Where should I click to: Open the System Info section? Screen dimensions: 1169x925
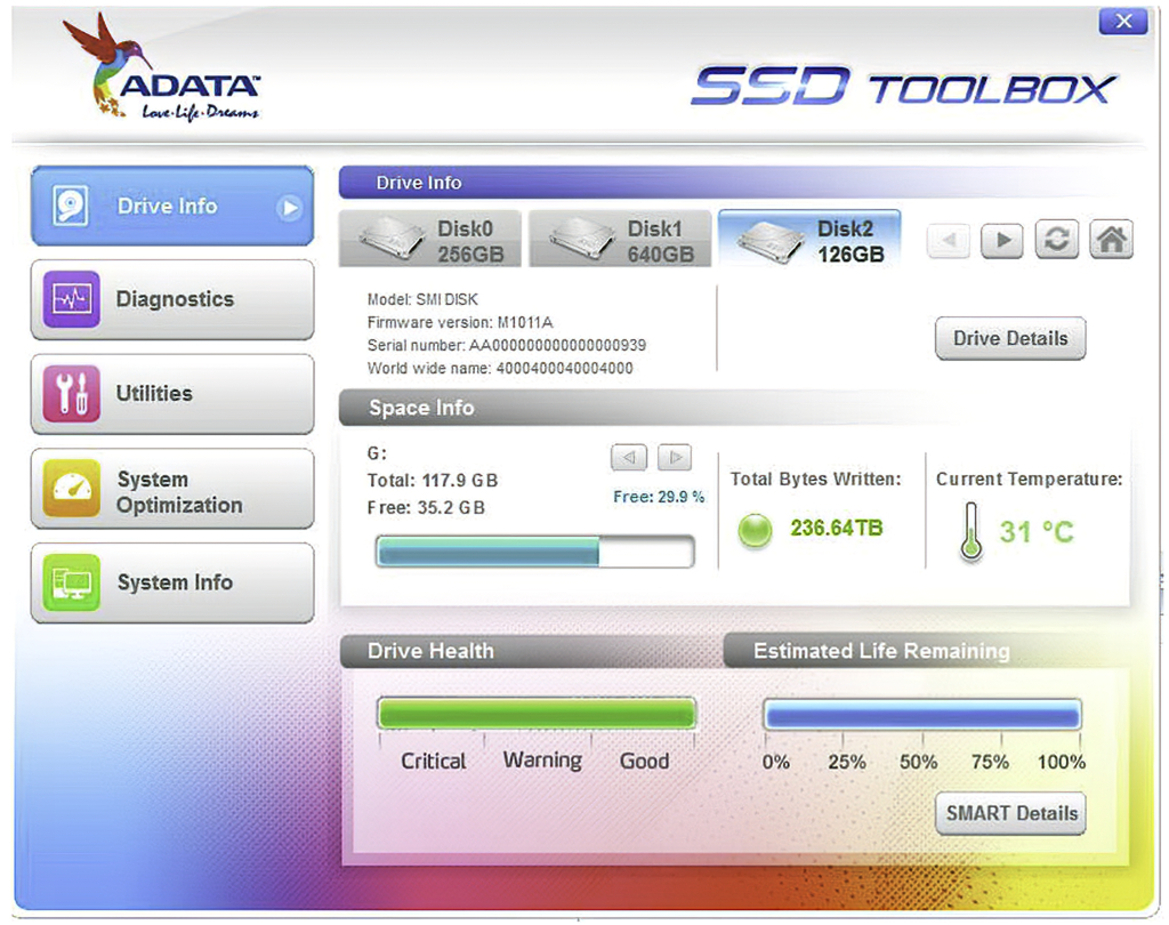pos(172,582)
